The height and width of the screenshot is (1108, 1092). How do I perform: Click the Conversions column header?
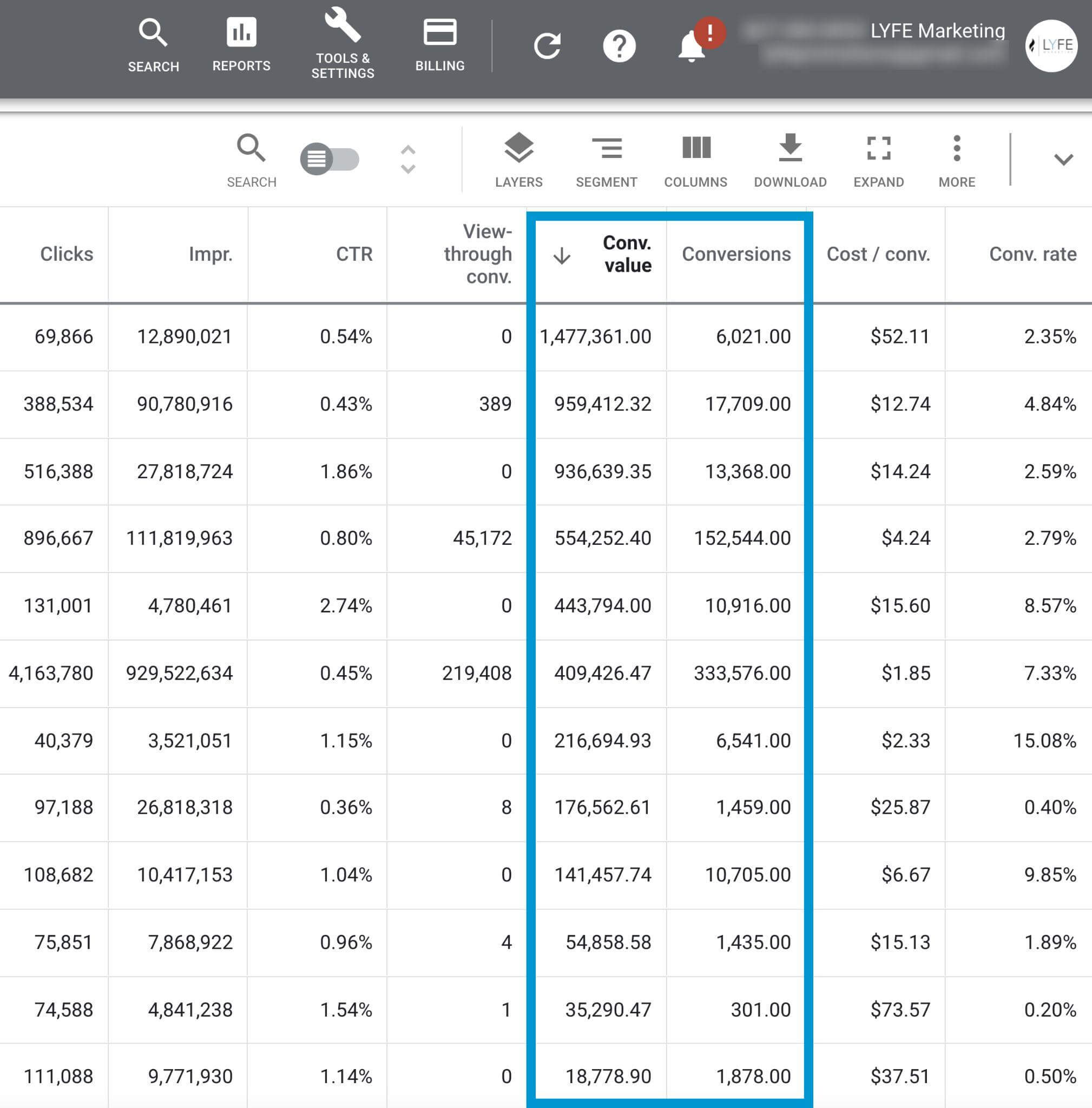click(x=736, y=254)
